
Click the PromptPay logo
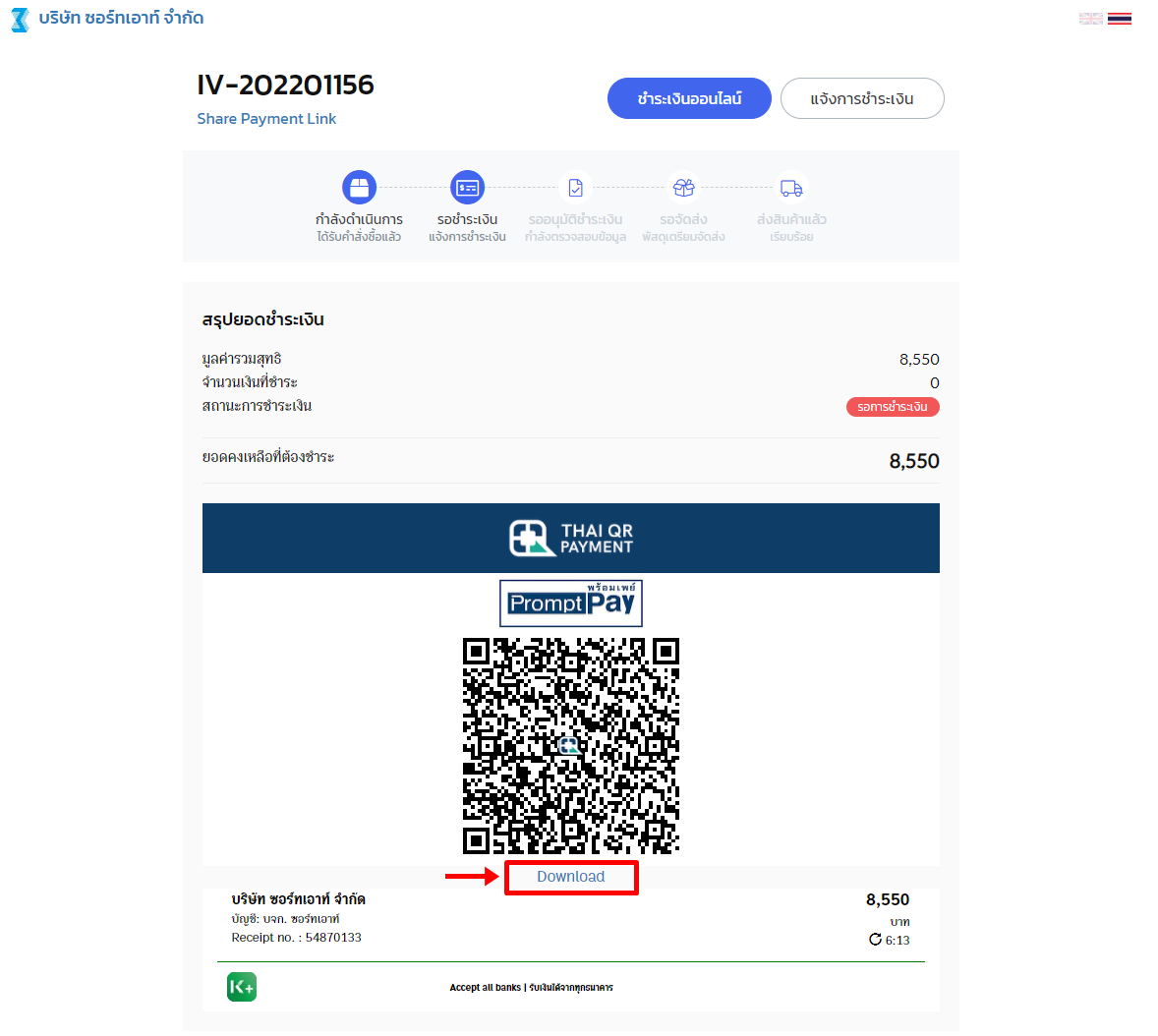click(x=571, y=603)
